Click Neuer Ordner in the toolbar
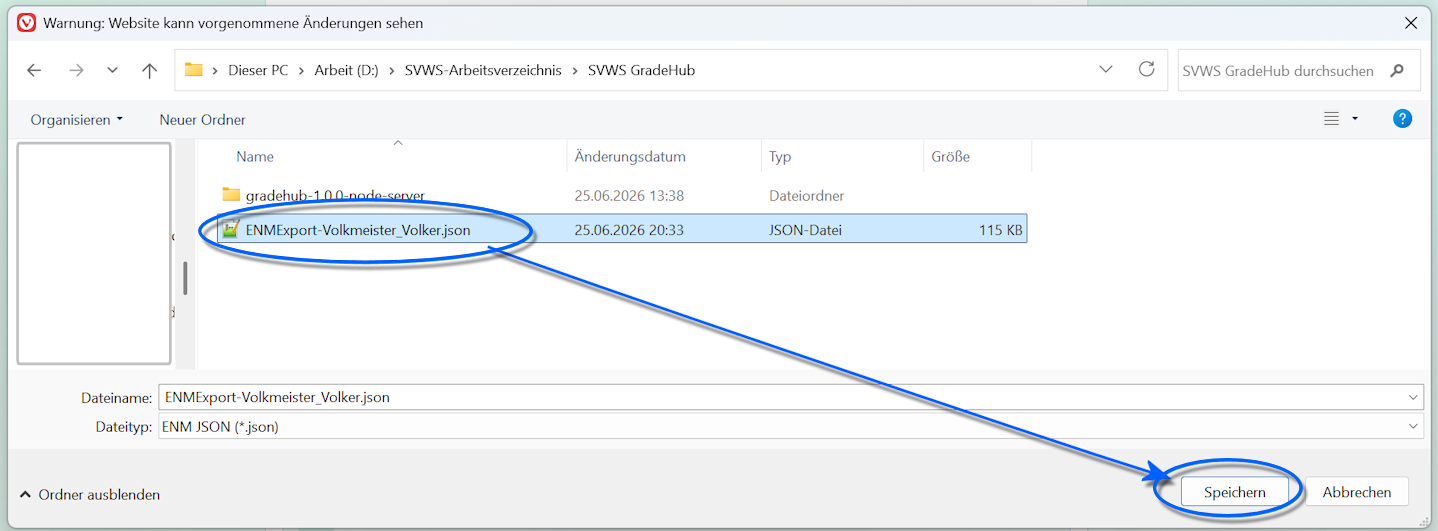Screen dimensions: 1438x531 202,119
